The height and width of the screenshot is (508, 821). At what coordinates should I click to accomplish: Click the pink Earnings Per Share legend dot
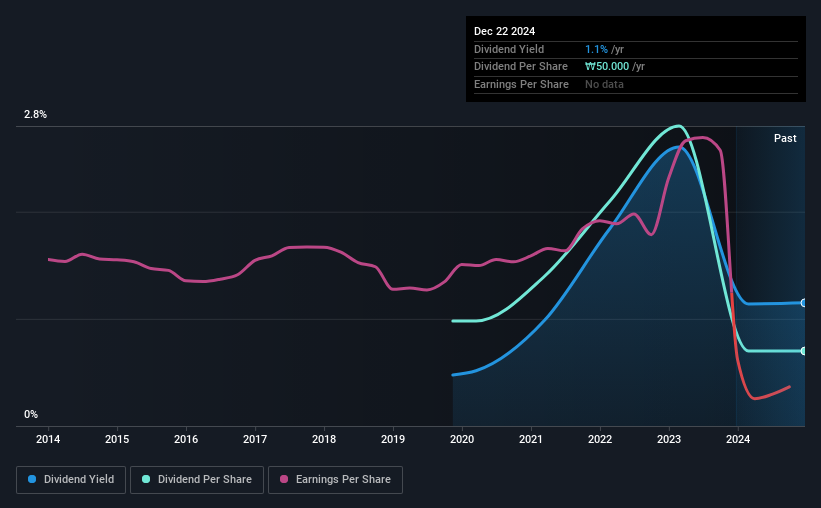284,479
